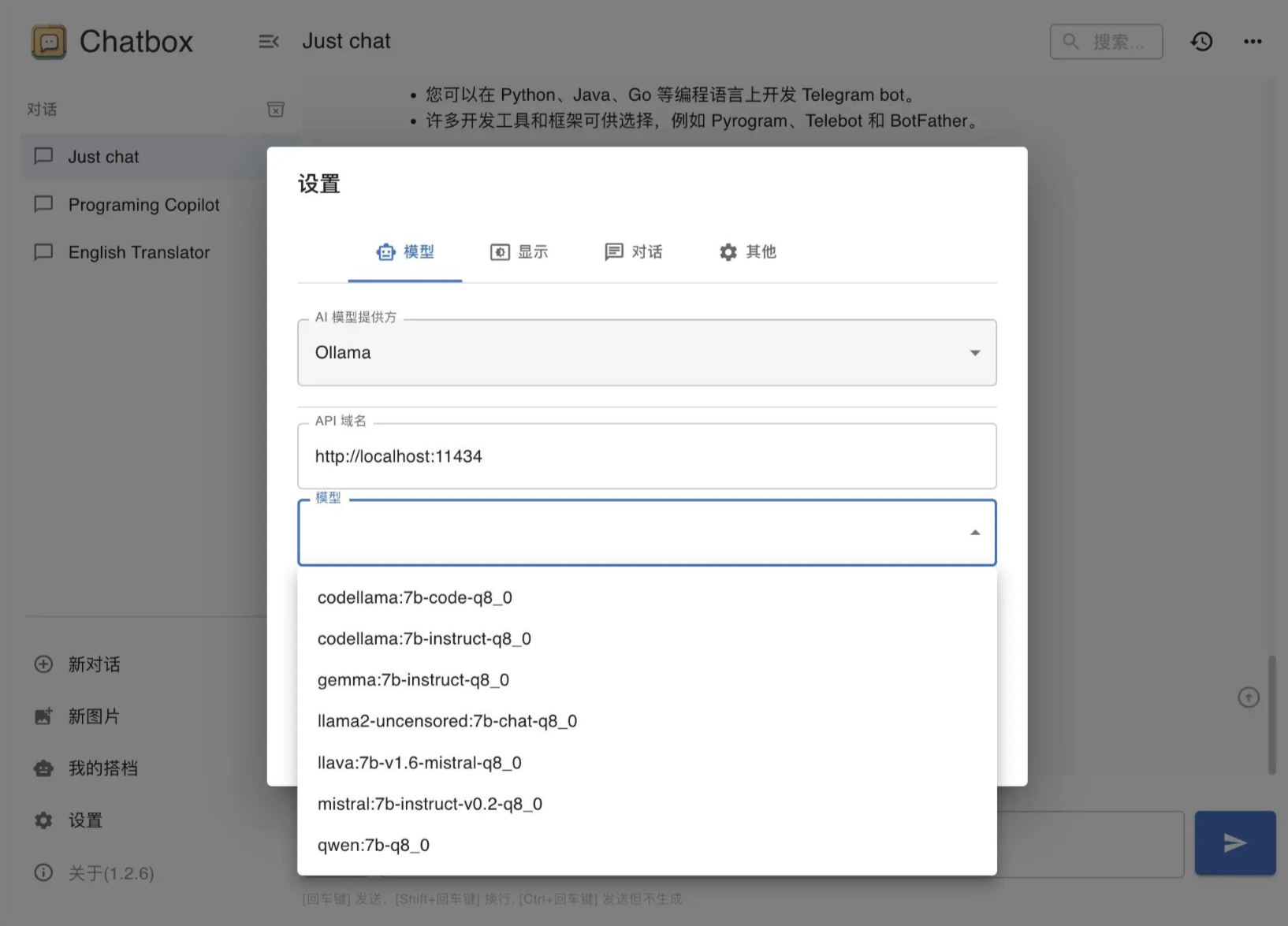The image size is (1288, 926).
Task: Click the 搜索 search box
Action: tap(1106, 41)
